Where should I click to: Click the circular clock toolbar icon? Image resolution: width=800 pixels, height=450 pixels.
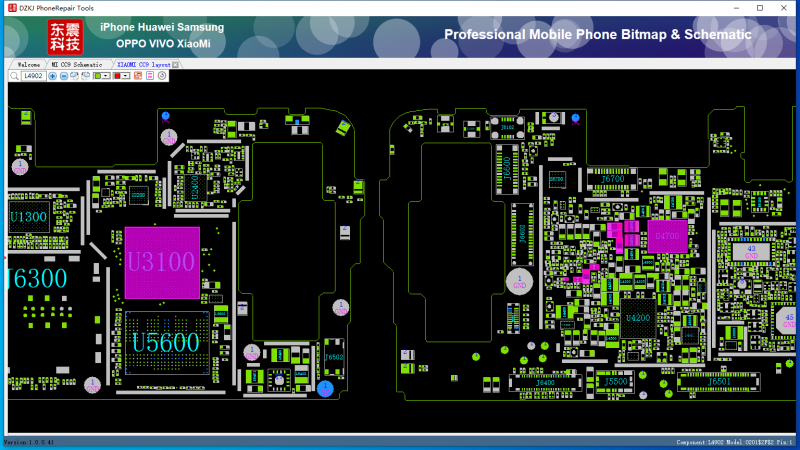(x=162, y=76)
